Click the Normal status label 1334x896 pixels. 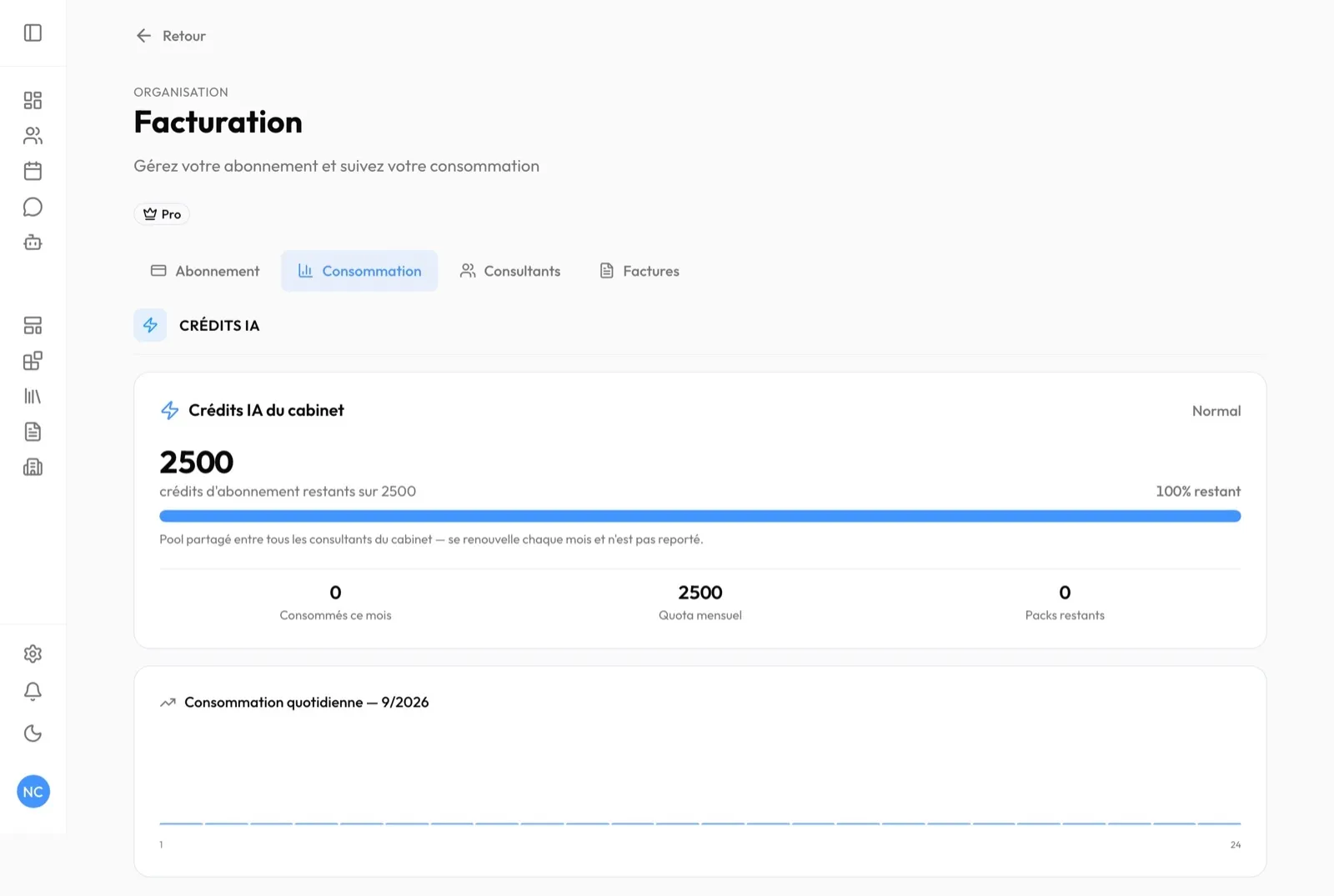point(1216,411)
